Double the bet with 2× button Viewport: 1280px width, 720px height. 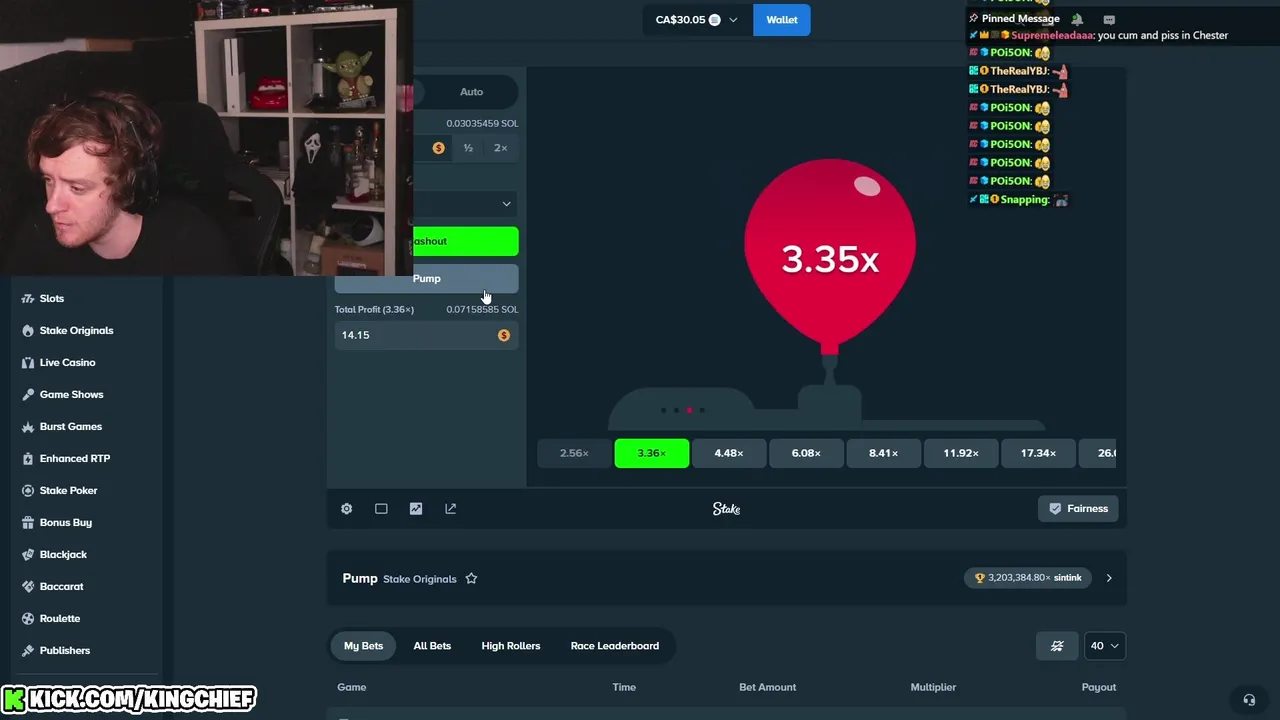pyautogui.click(x=501, y=148)
